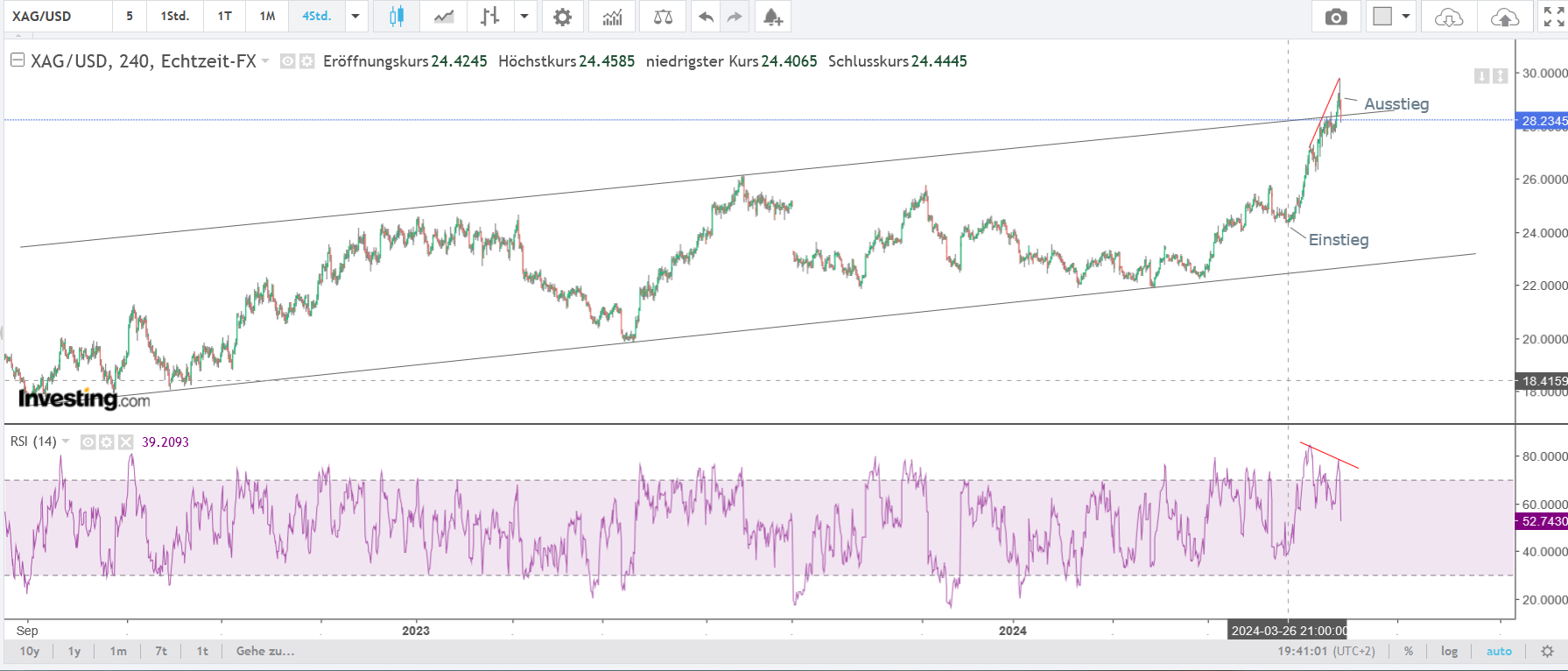Switch to the line chart style icon
Image resolution: width=1568 pixels, height=671 pixels.
coord(444,17)
